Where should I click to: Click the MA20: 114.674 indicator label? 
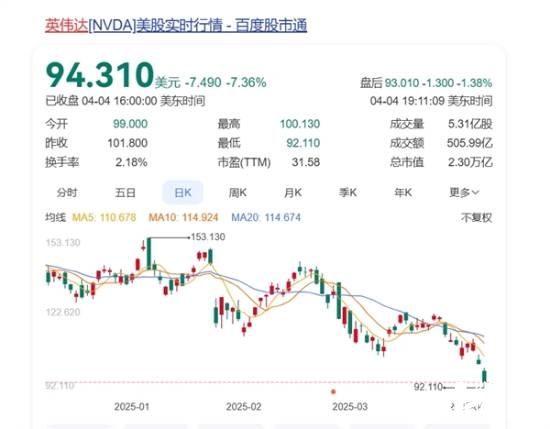tap(266, 217)
